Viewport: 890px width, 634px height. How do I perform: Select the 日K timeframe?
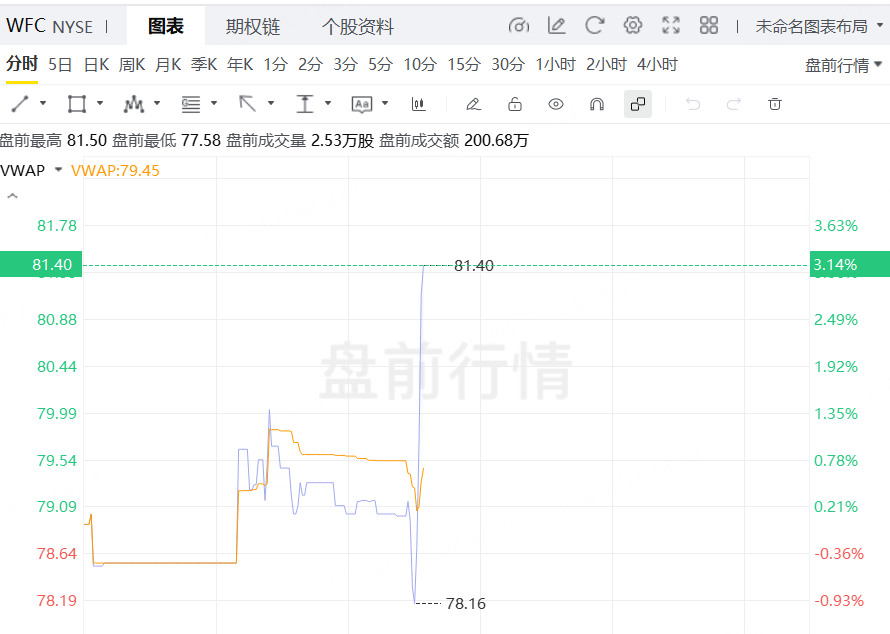[96, 65]
